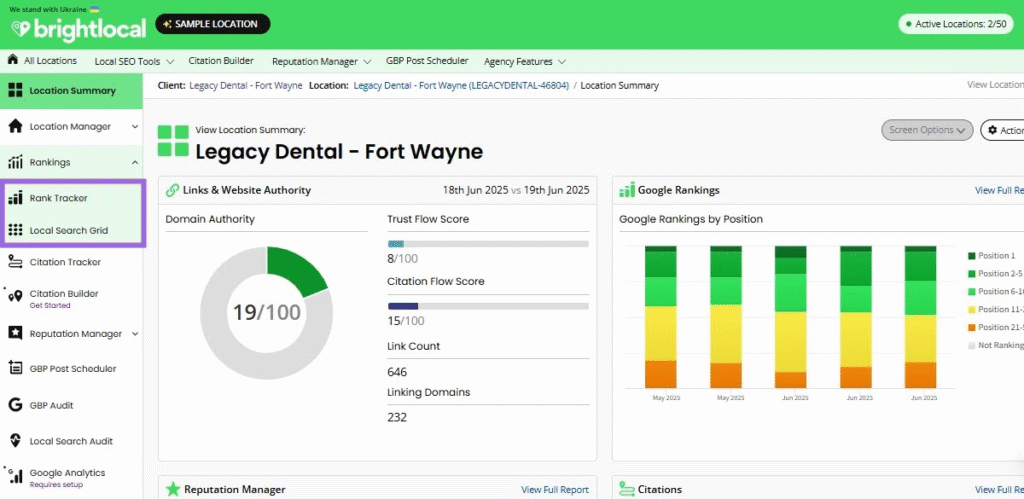Click the Get Started link under Citation Builder

(x=50, y=306)
